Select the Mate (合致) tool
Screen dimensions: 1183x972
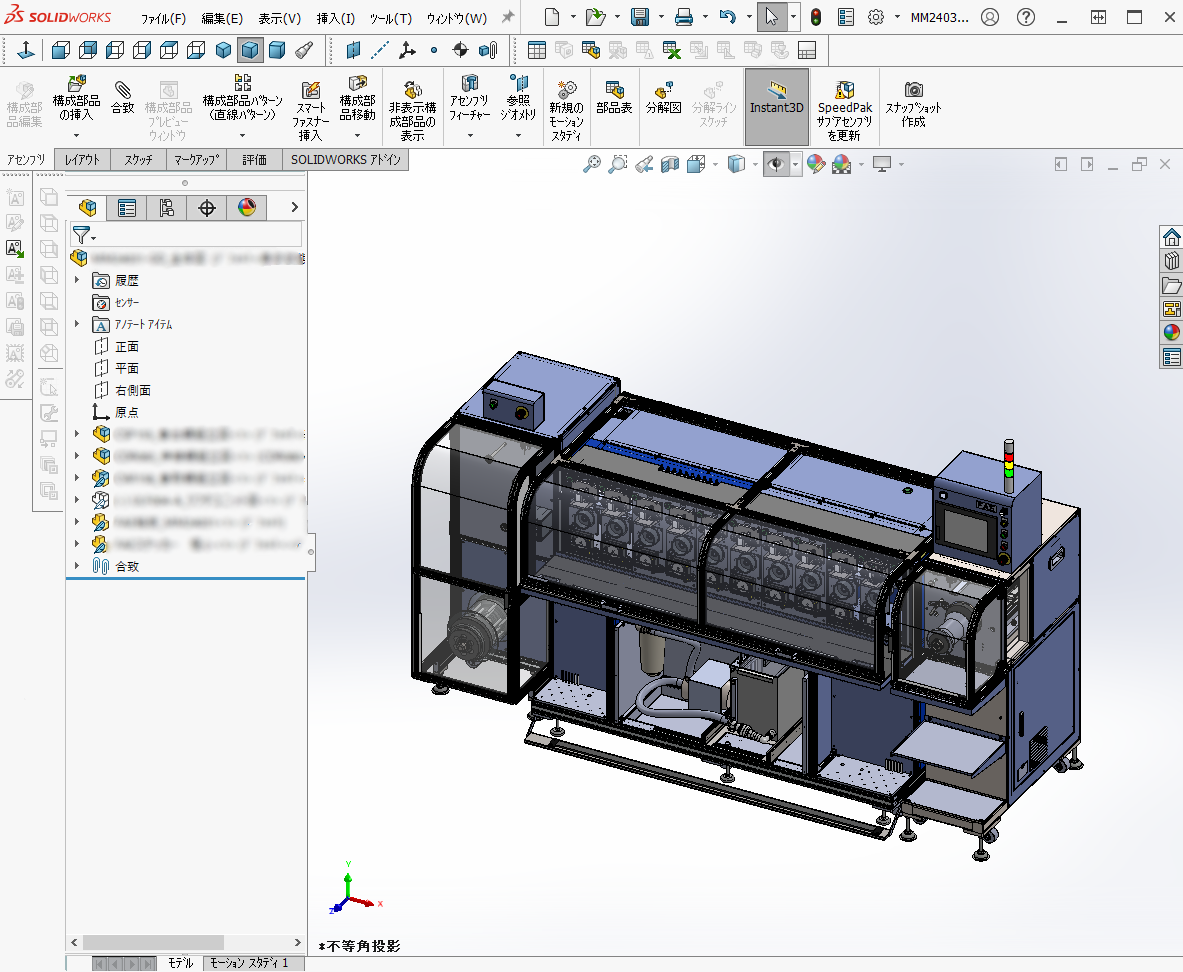pos(122,97)
